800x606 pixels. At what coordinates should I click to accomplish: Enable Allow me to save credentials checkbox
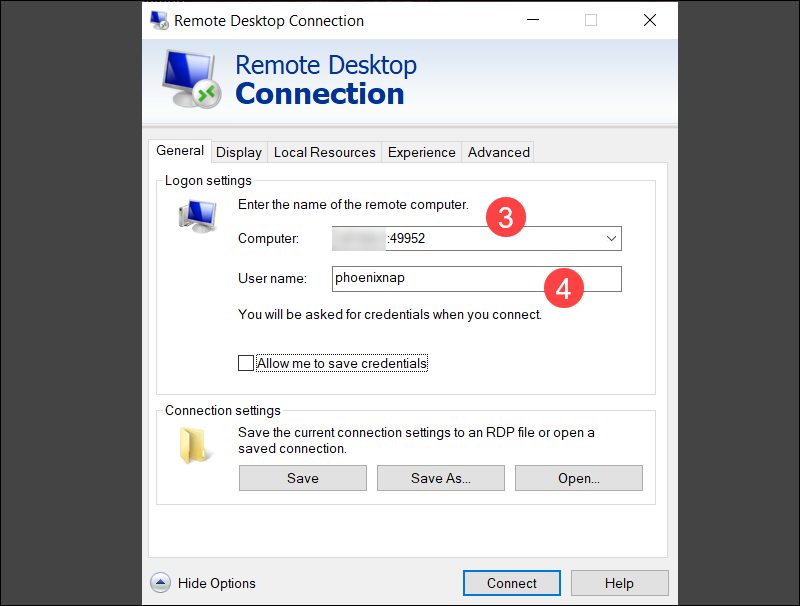coord(246,363)
